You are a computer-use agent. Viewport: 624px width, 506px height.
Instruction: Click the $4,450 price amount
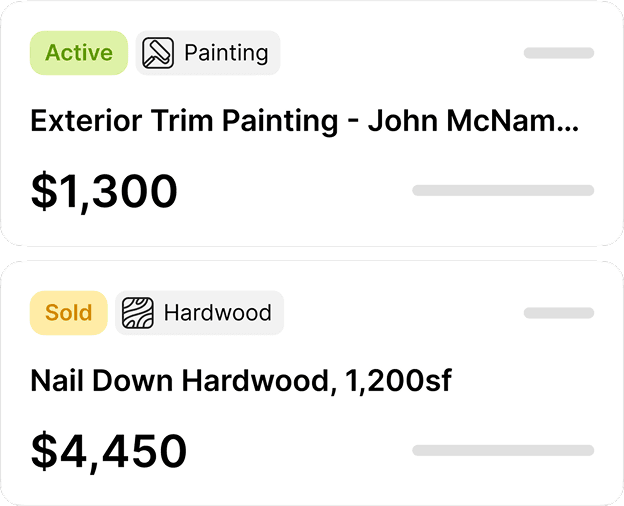(109, 451)
